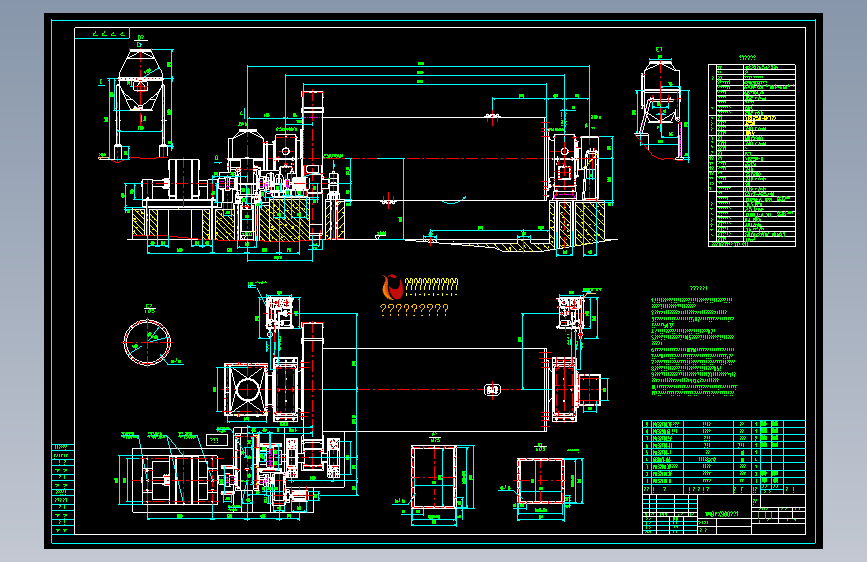867x562 pixels.
Task: Select the green equipment list table
Action: [751, 155]
